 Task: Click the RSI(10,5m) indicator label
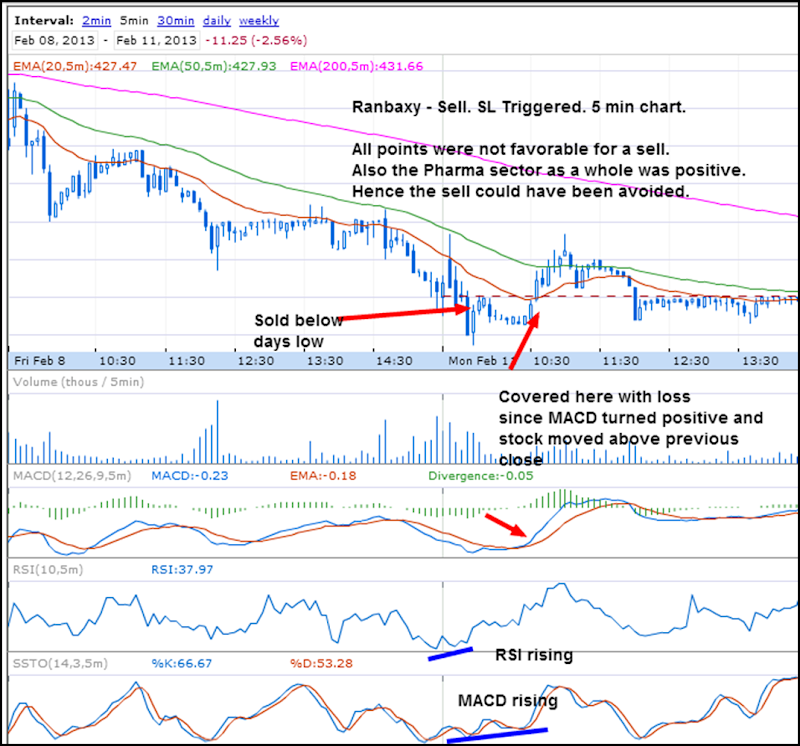tap(48, 569)
